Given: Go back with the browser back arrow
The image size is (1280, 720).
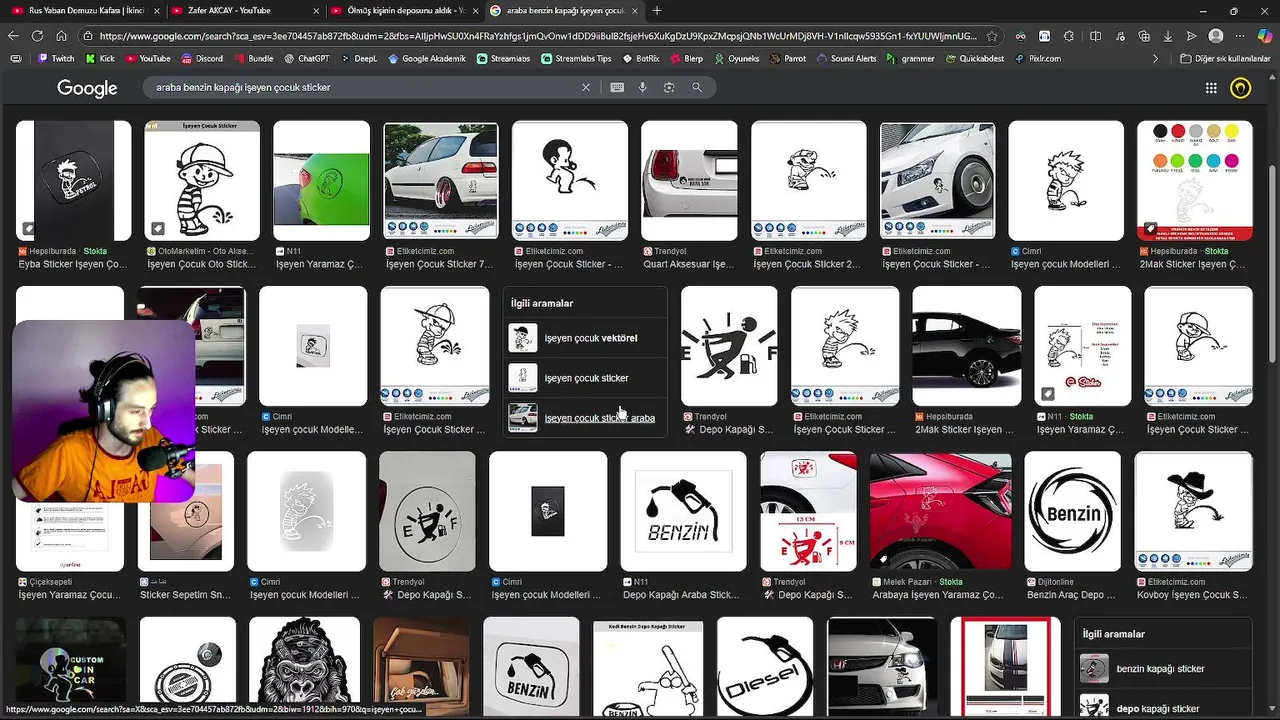Looking at the screenshot, I should click(x=13, y=35).
